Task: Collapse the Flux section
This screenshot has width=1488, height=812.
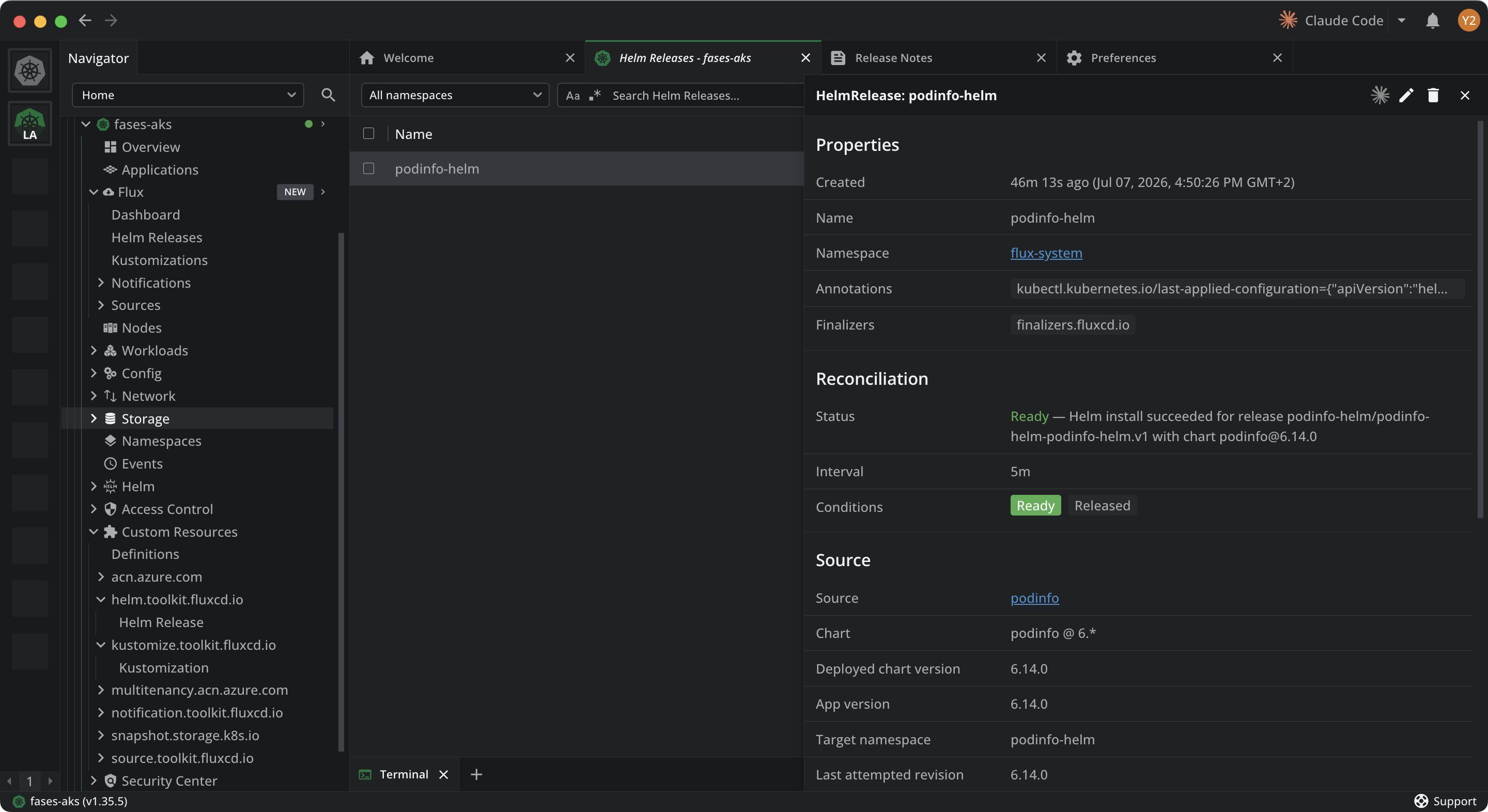Action: (x=93, y=192)
